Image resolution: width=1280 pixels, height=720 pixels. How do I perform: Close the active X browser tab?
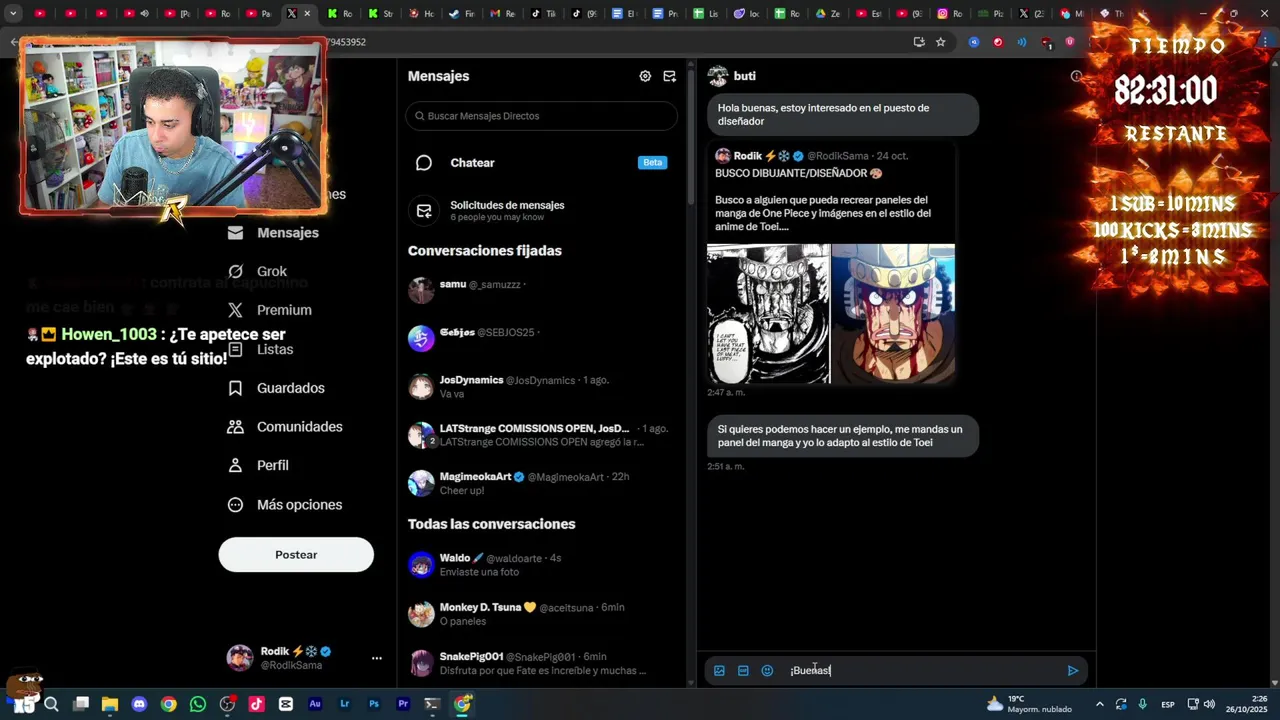(x=307, y=14)
